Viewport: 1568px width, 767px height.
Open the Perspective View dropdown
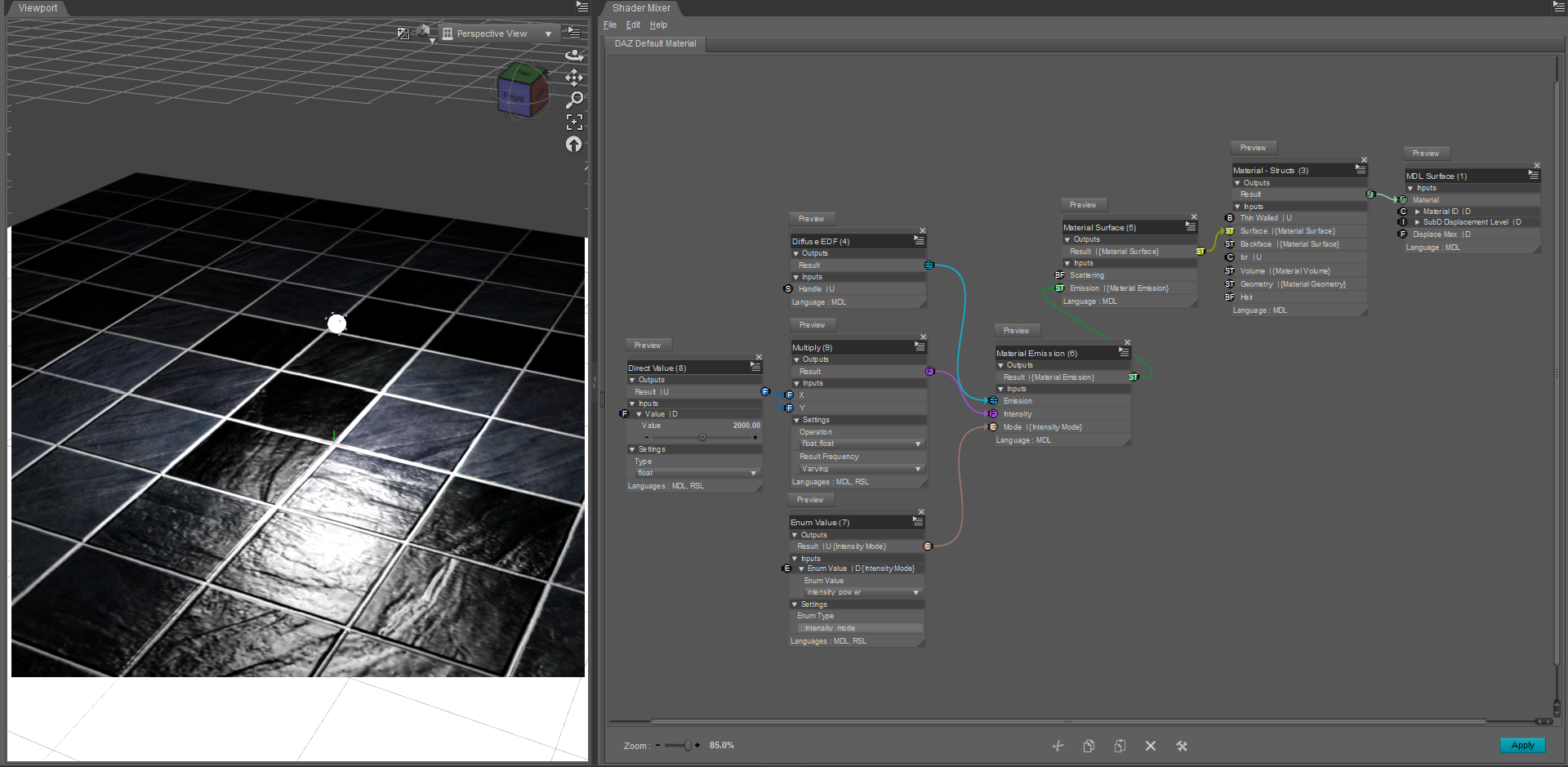[497, 33]
